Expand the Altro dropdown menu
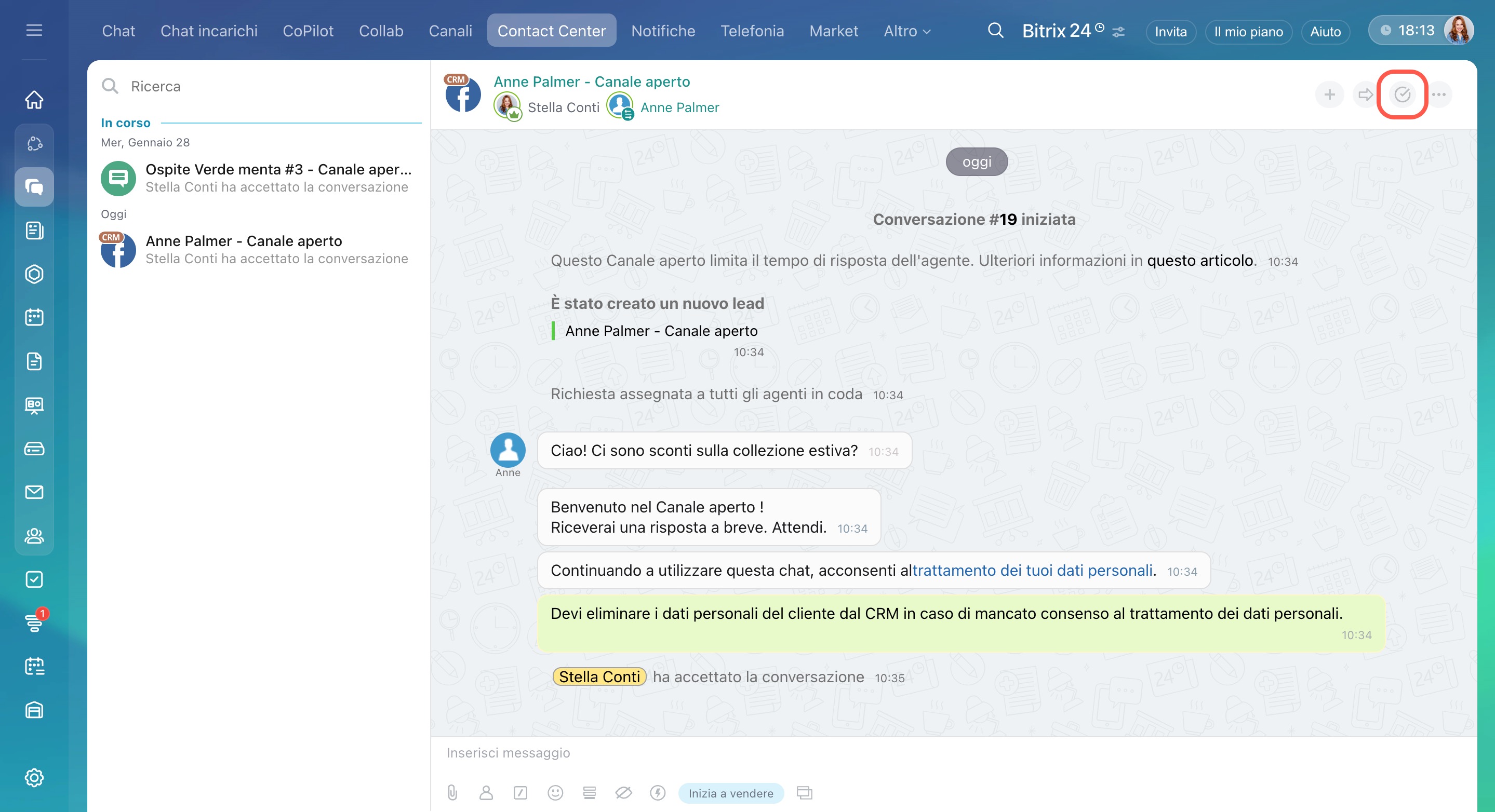 (x=906, y=31)
